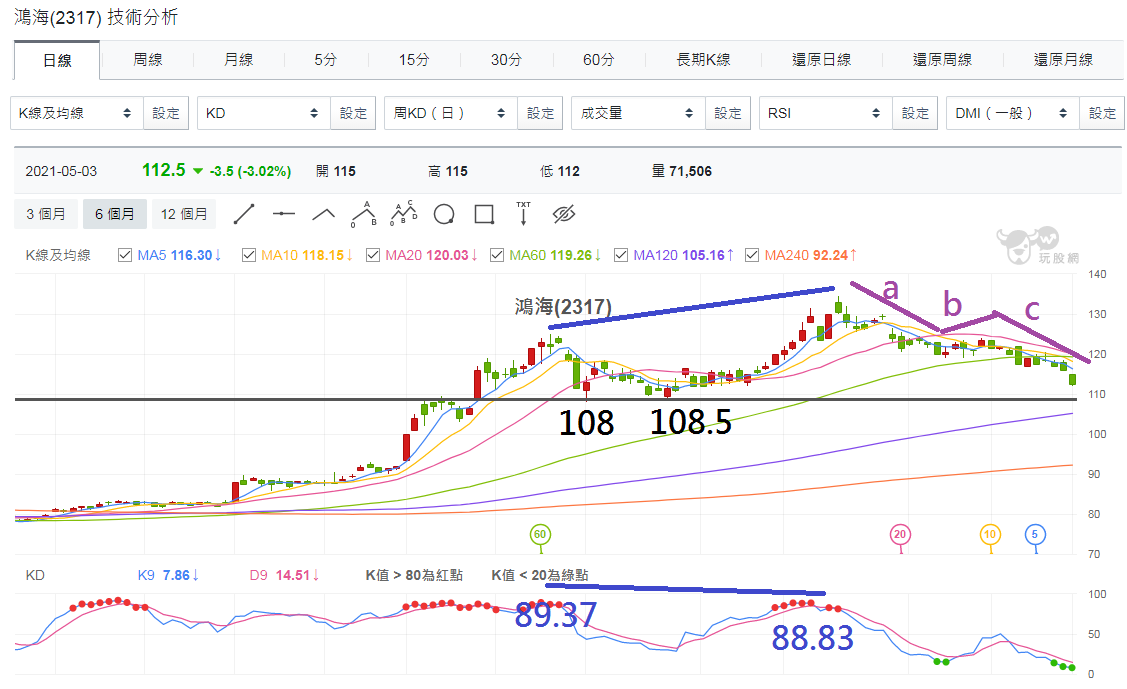The image size is (1127, 689).
Task: Select the 12 個月 range button
Action: pyautogui.click(x=185, y=214)
